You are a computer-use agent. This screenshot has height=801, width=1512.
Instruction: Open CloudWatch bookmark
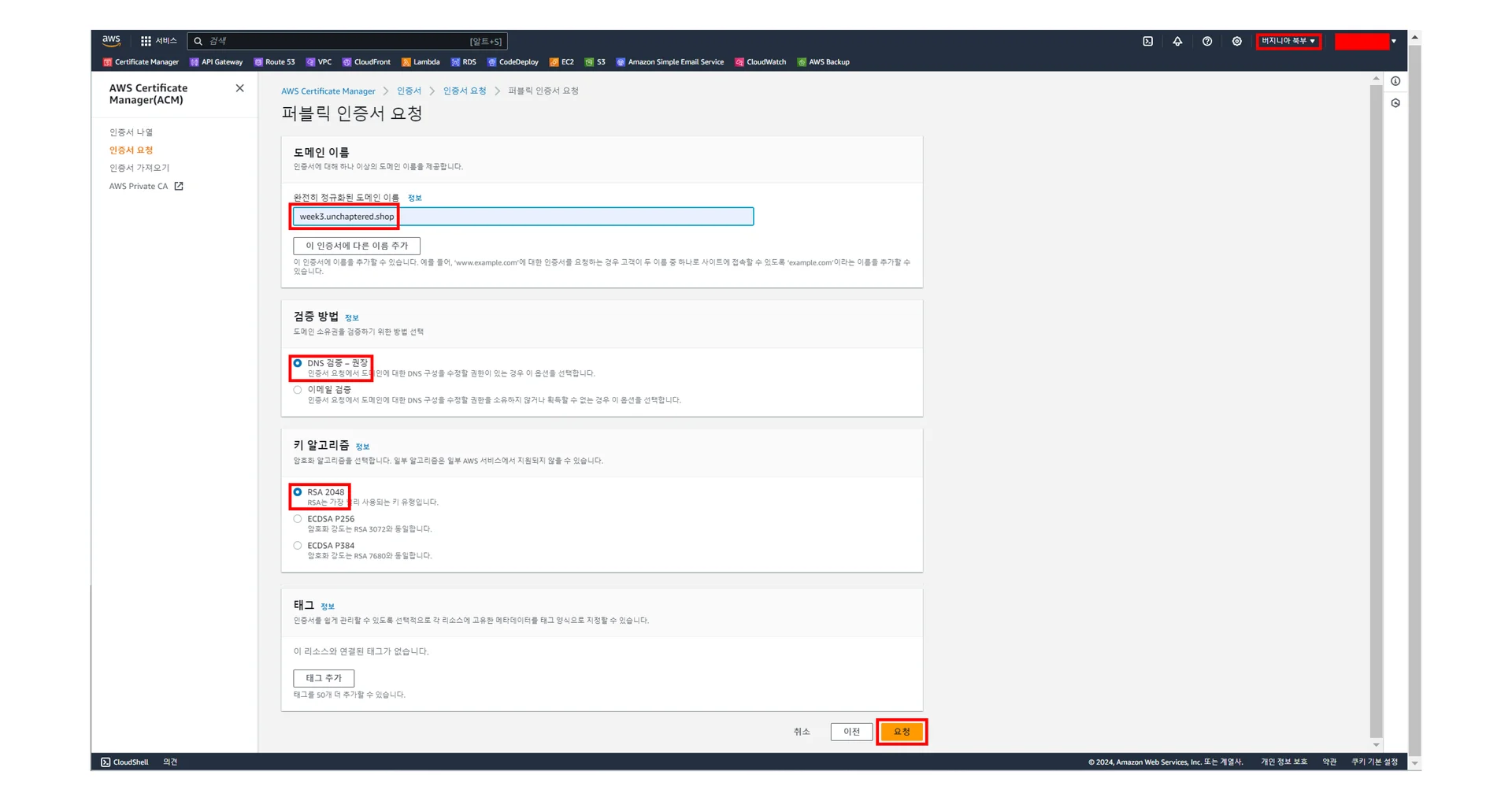point(761,61)
